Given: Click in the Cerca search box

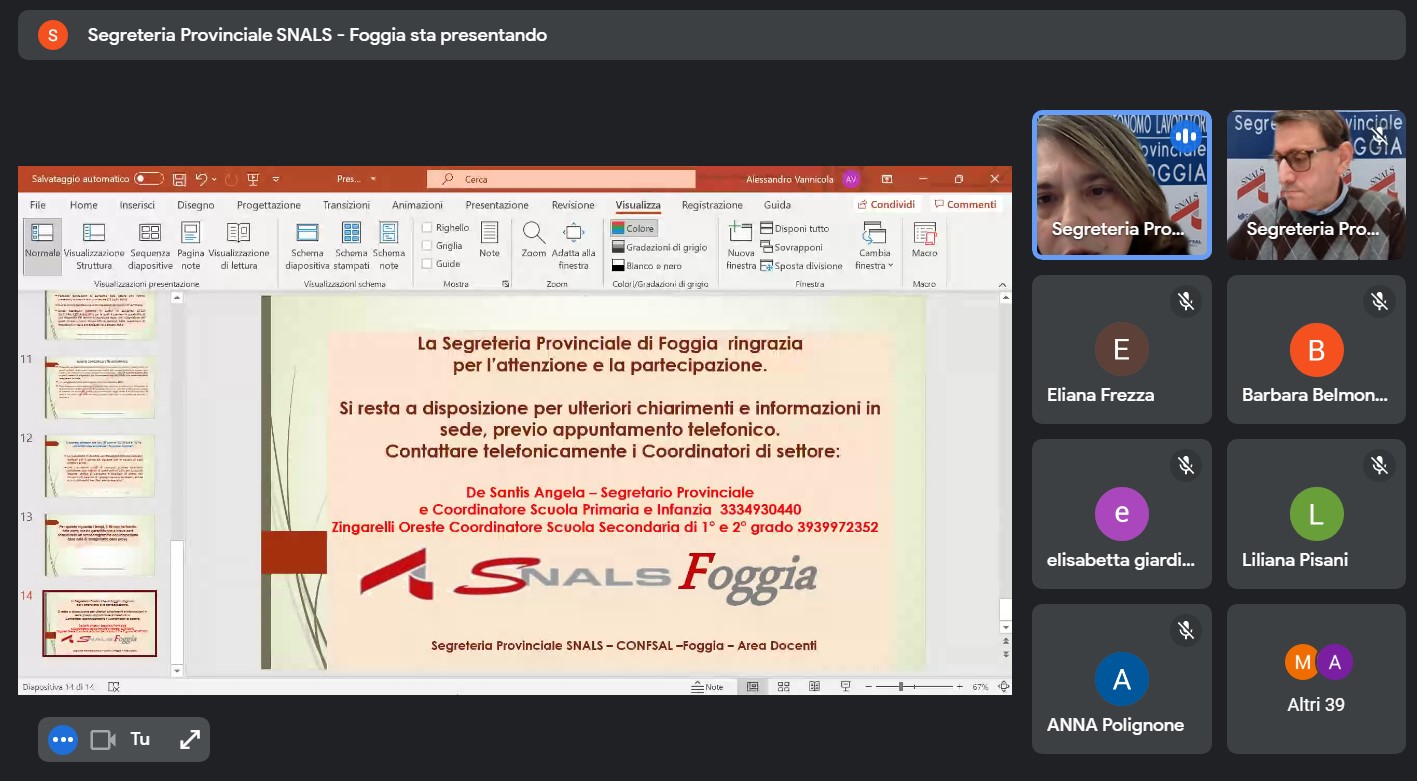Looking at the screenshot, I should pyautogui.click(x=561, y=179).
